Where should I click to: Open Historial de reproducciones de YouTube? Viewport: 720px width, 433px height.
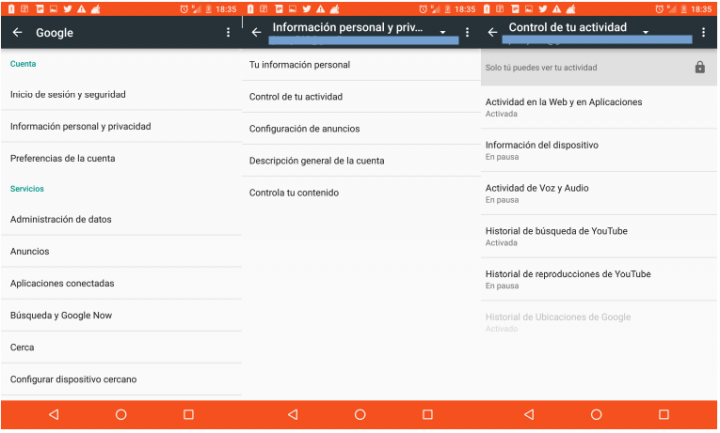599,280
